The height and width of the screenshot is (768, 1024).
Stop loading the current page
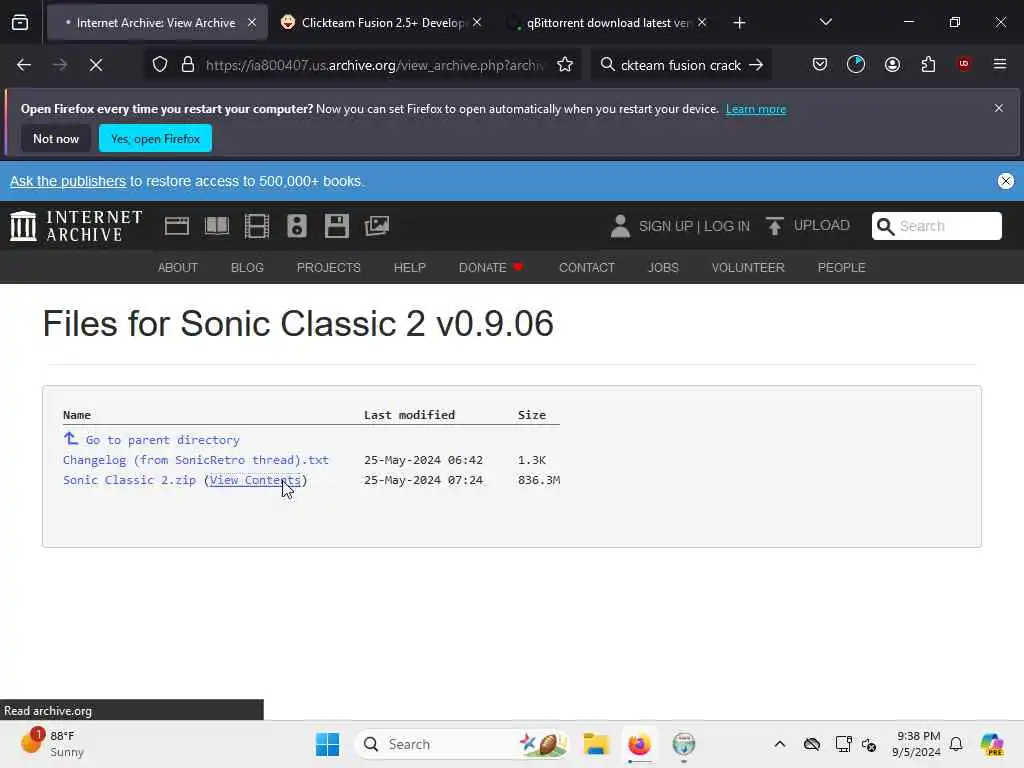click(x=96, y=65)
